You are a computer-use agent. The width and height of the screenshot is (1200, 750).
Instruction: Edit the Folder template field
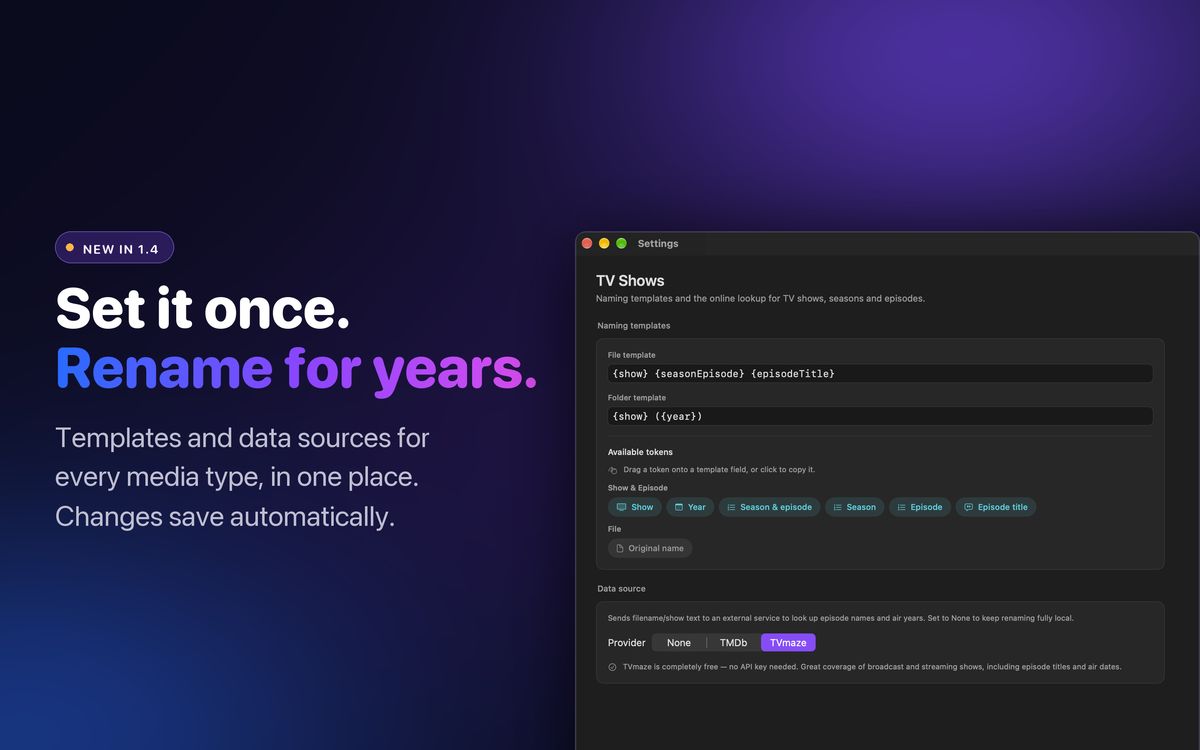880,416
